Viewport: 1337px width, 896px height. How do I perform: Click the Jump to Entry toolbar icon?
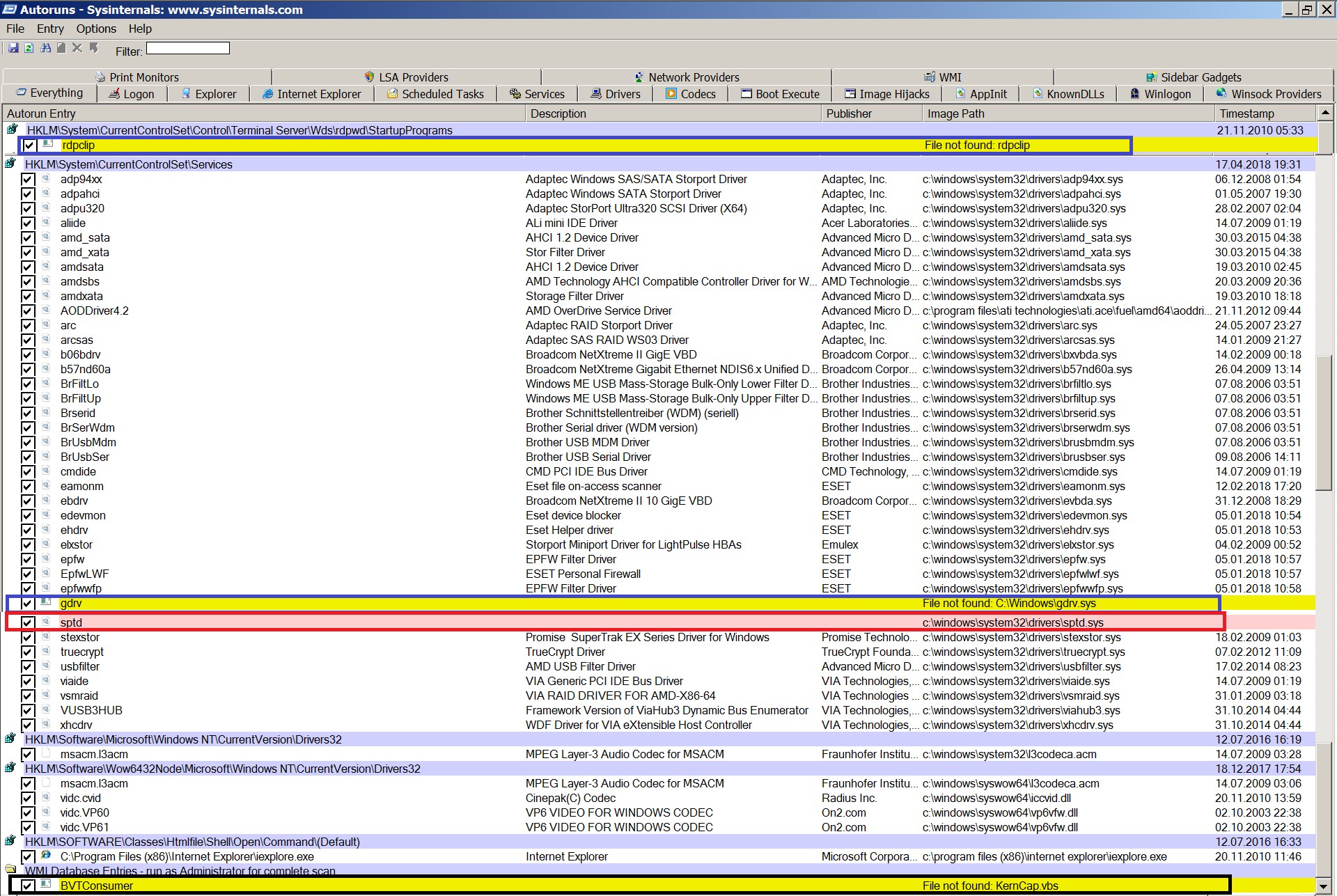pyautogui.click(x=93, y=48)
